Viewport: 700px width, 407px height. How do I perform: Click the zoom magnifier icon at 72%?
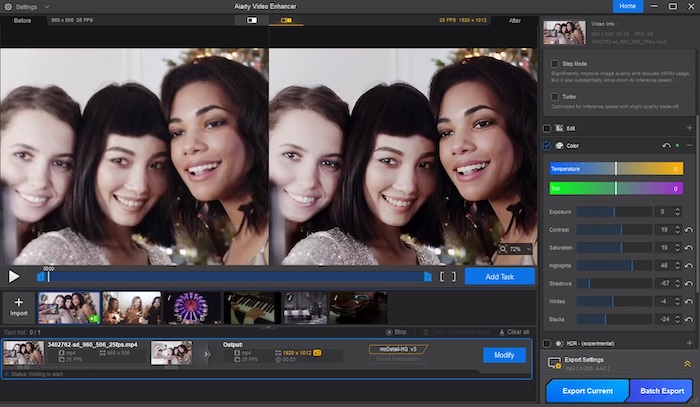(x=502, y=248)
